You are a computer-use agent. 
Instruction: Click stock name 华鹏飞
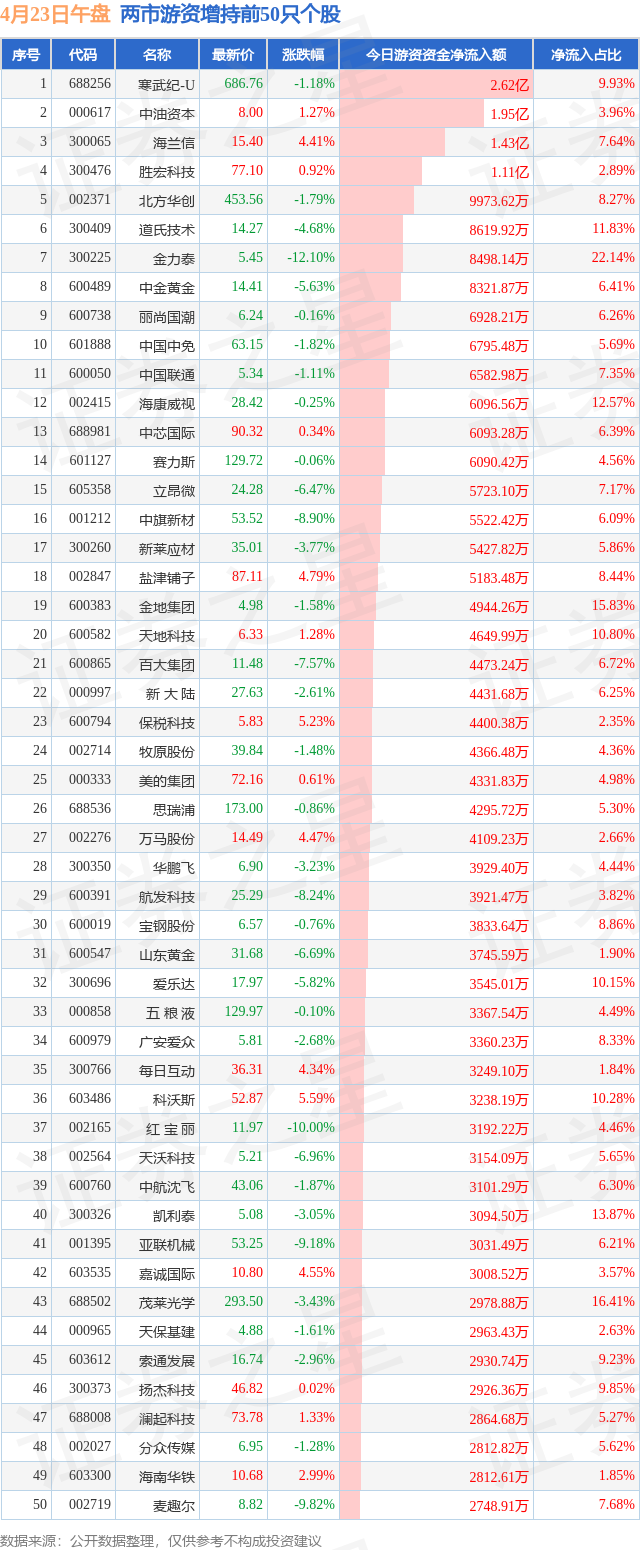pos(174,867)
